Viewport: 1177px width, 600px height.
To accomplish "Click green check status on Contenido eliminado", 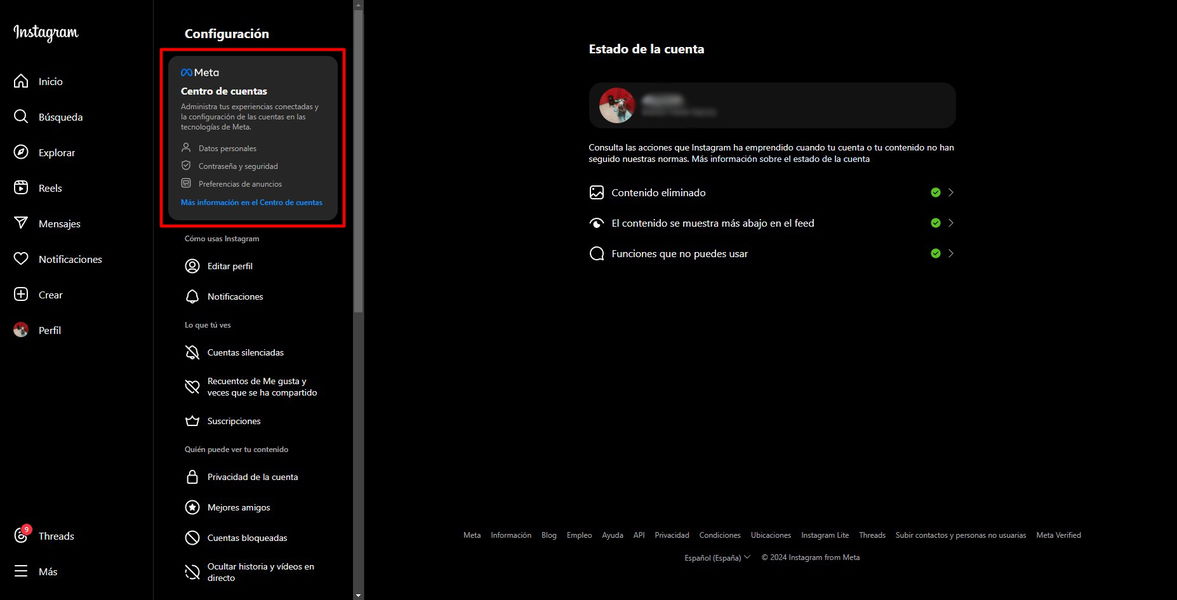I will (x=935, y=192).
